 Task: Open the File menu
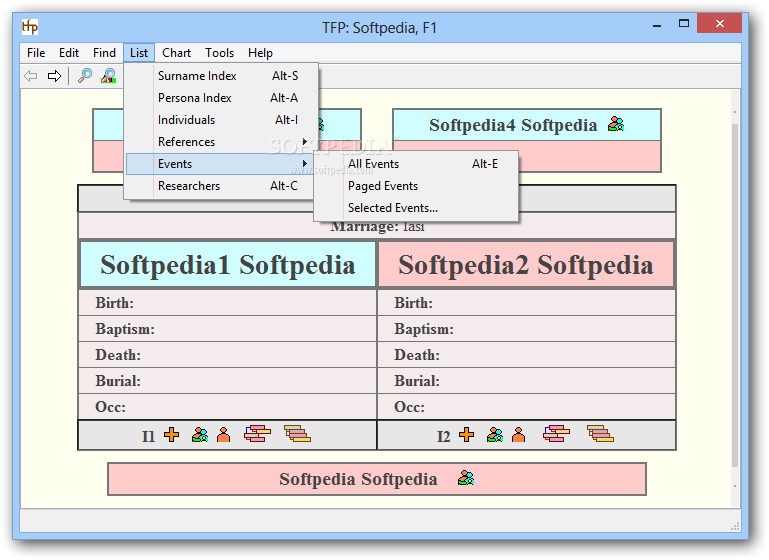36,53
